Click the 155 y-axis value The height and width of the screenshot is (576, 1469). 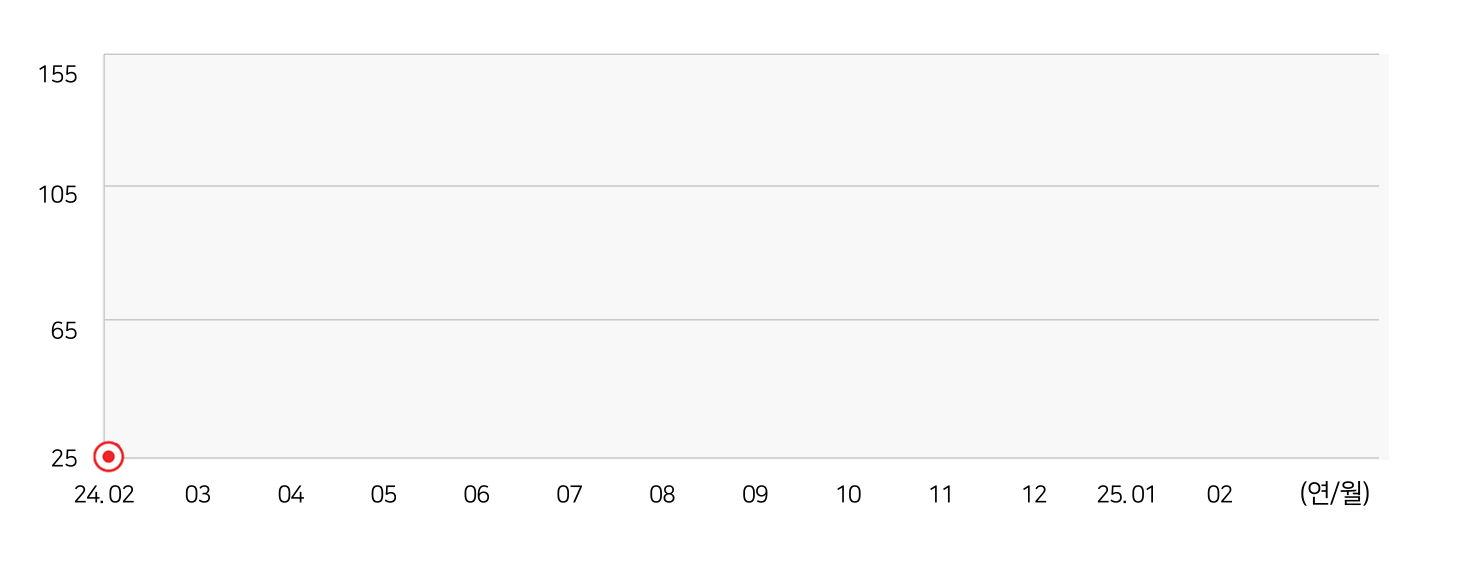57,74
